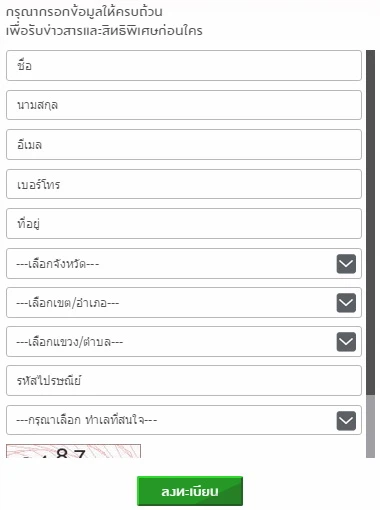
Task: Open the เลือกแขวง/ตำบล subdistrict dropdown
Action: [x=184, y=342]
